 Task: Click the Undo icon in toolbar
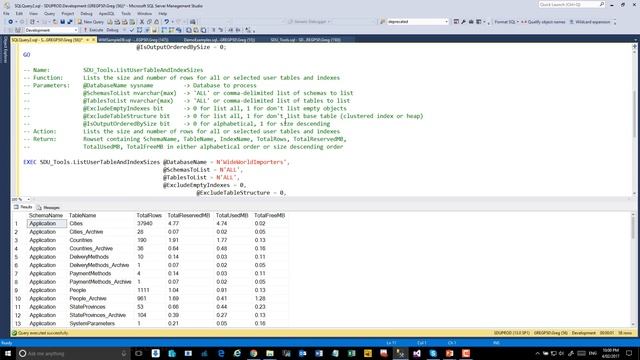(x=167, y=22)
